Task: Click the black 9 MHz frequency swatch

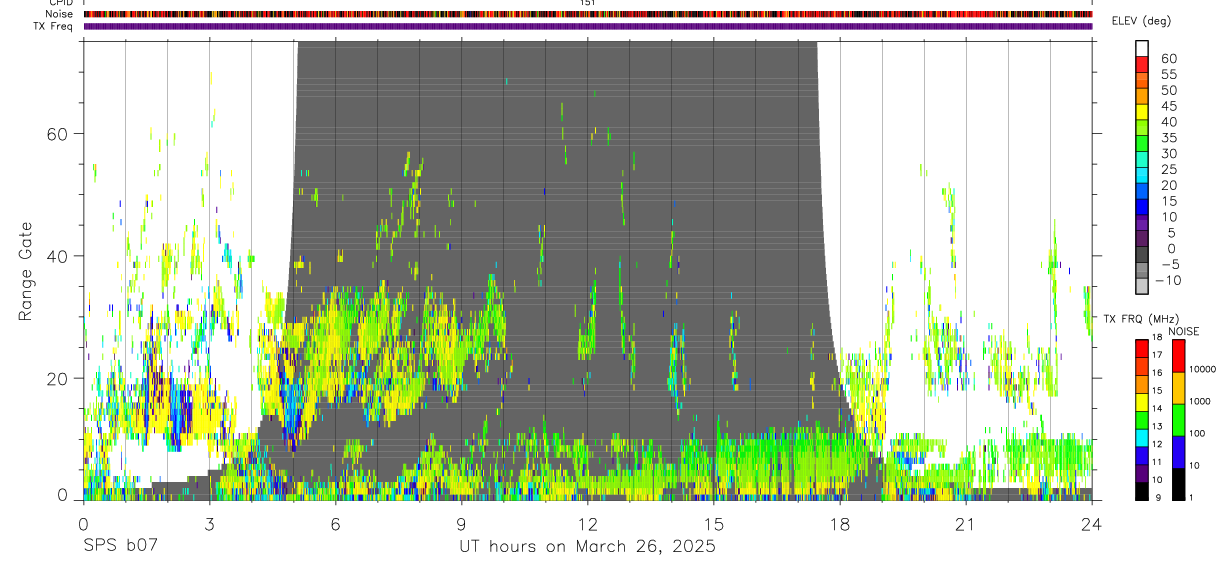Action: (x=1142, y=492)
